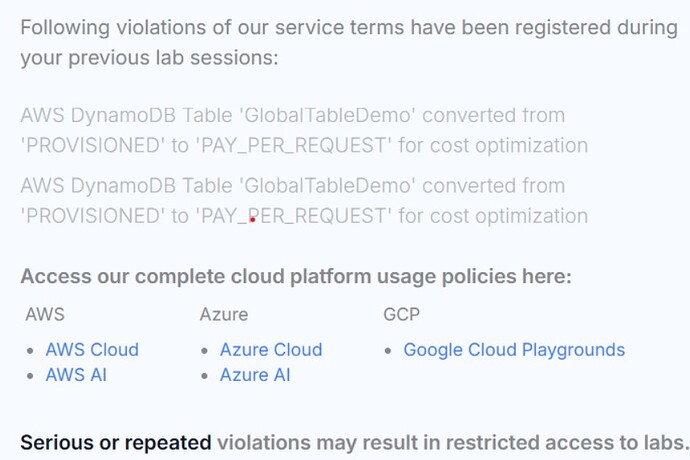
Task: Click the bullet beside AWS Cloud
Action: click(x=31, y=351)
